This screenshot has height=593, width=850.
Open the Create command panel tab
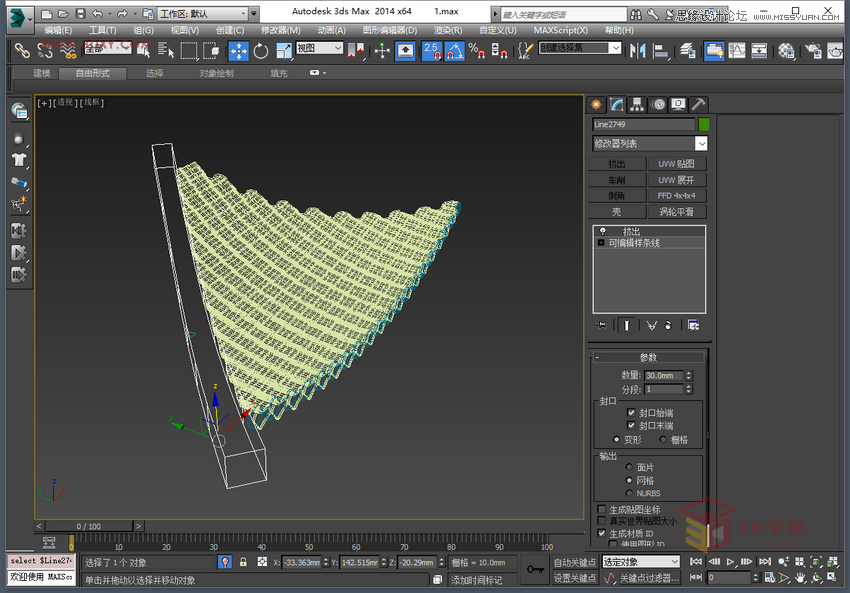596,104
